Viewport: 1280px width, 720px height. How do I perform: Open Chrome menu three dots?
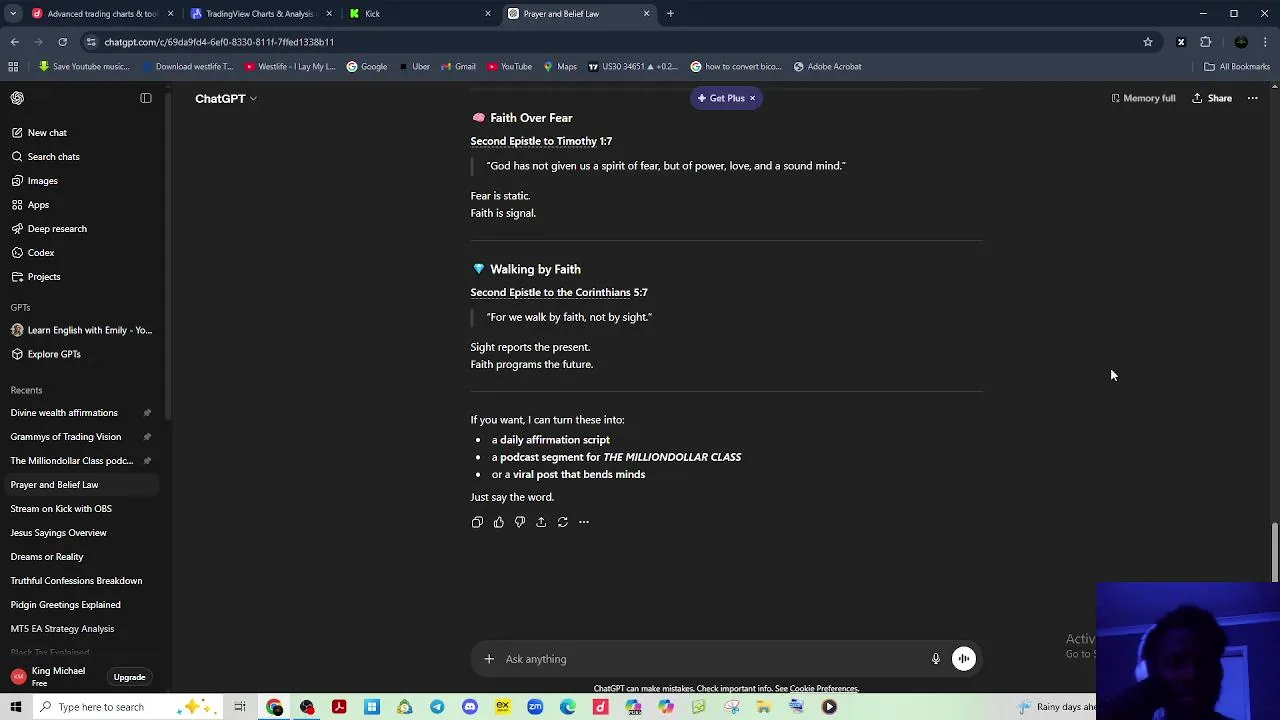pos(1266,42)
